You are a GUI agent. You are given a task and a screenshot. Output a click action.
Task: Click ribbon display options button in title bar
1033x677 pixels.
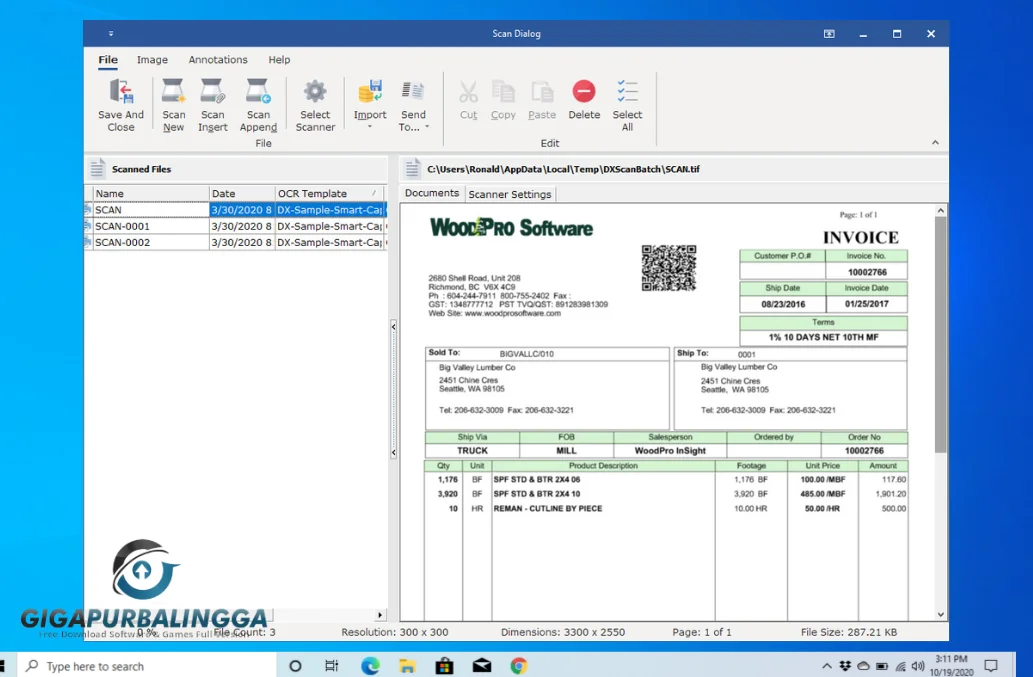coord(829,34)
